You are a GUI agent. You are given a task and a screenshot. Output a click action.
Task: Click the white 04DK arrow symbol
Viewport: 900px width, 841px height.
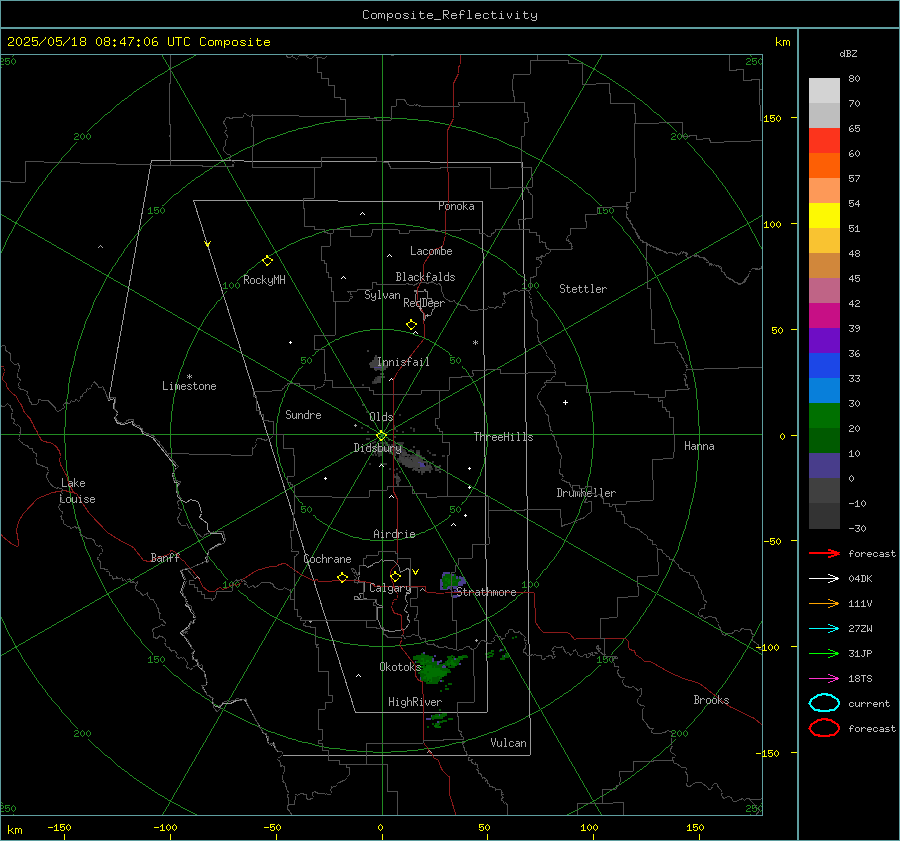point(824,578)
